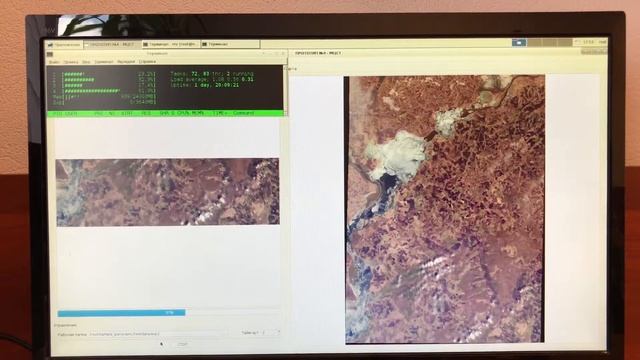Click the STOP button at the bottom

coord(182,344)
